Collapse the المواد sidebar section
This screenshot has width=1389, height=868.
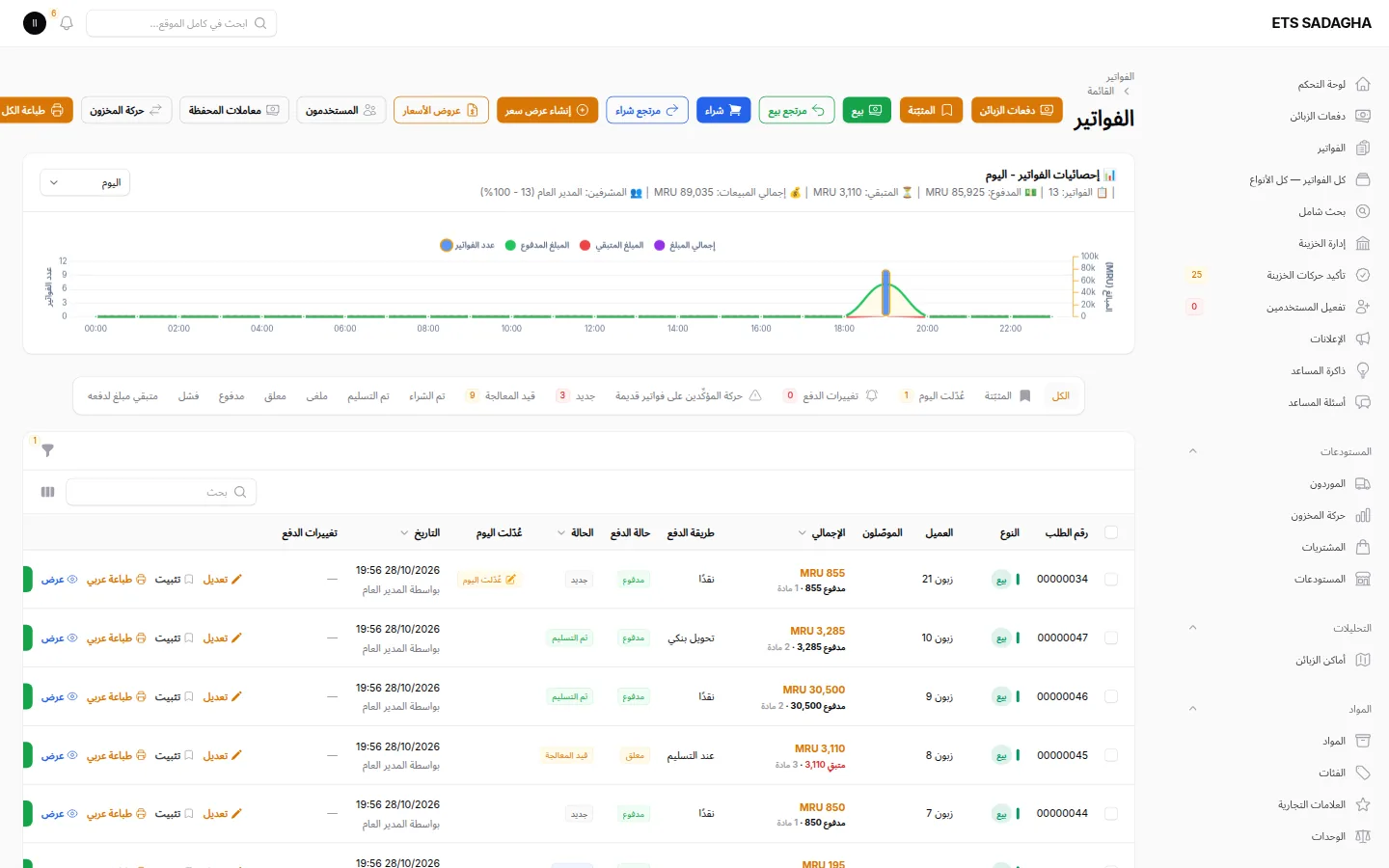tap(1193, 709)
